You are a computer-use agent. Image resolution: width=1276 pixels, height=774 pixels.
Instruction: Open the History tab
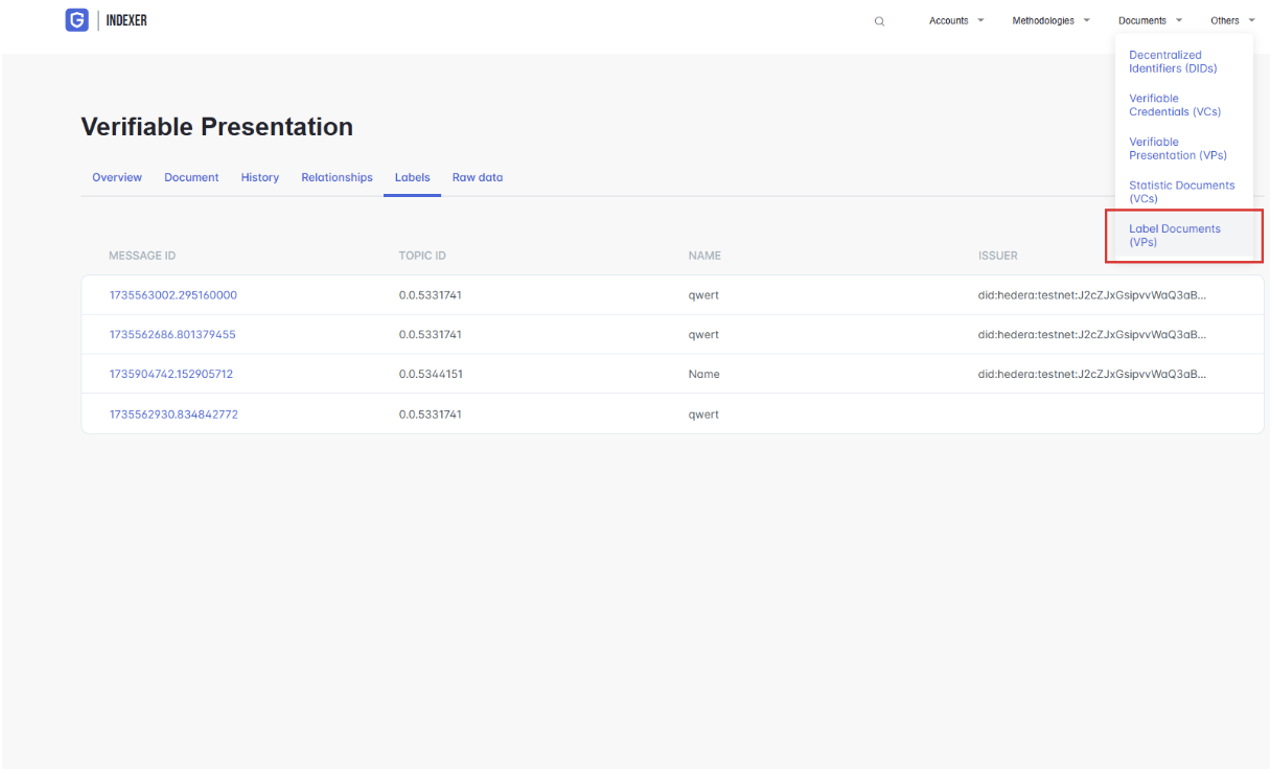[x=260, y=178]
